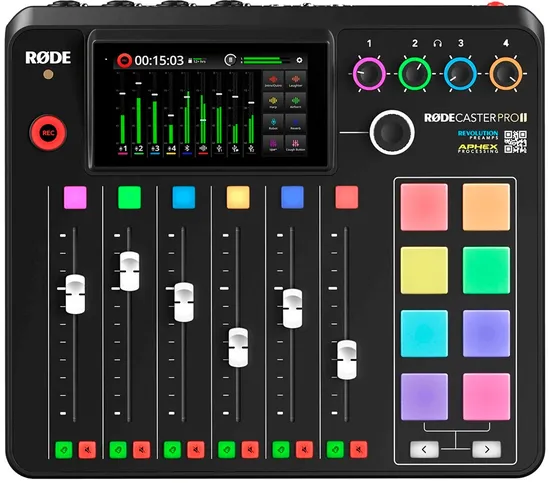Tap the SD card storage indicator

197,61
